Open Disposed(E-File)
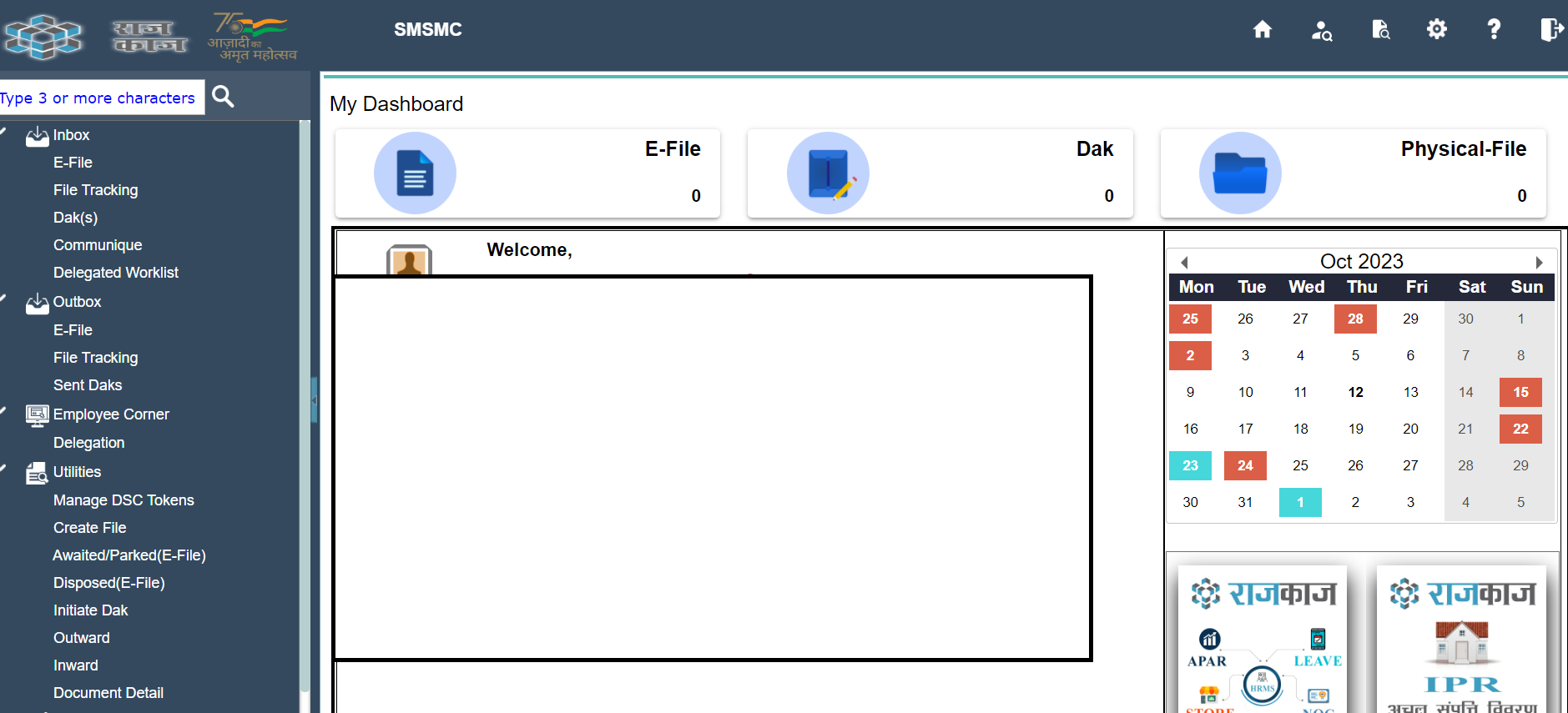Image resolution: width=1568 pixels, height=713 pixels. point(108,583)
